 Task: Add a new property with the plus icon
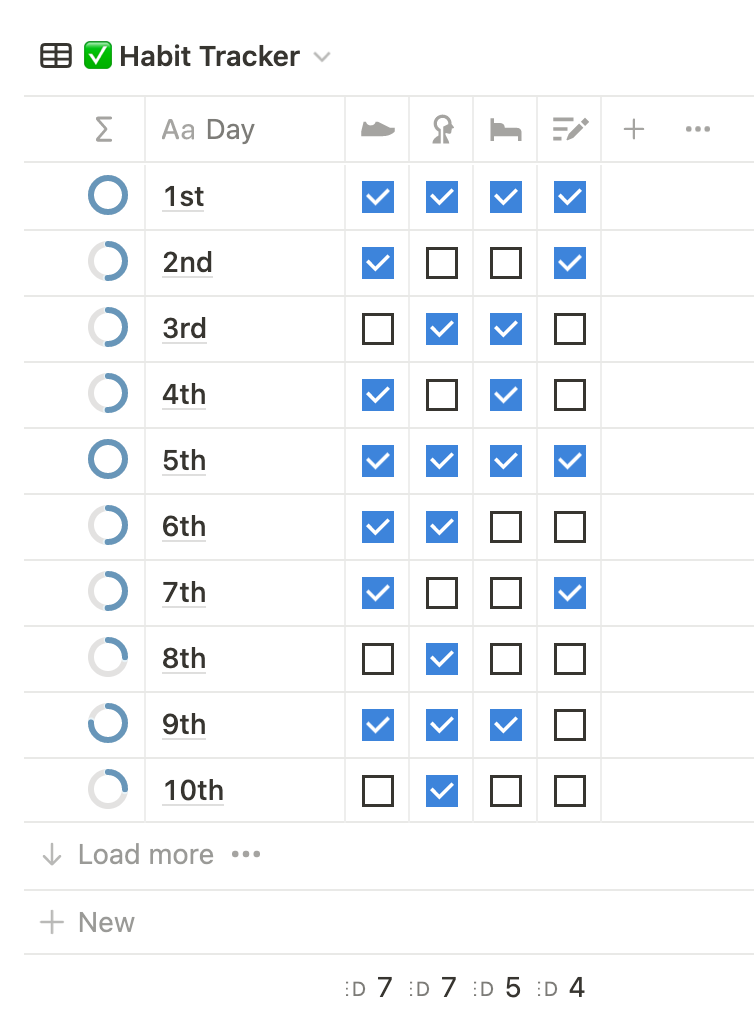click(633, 129)
